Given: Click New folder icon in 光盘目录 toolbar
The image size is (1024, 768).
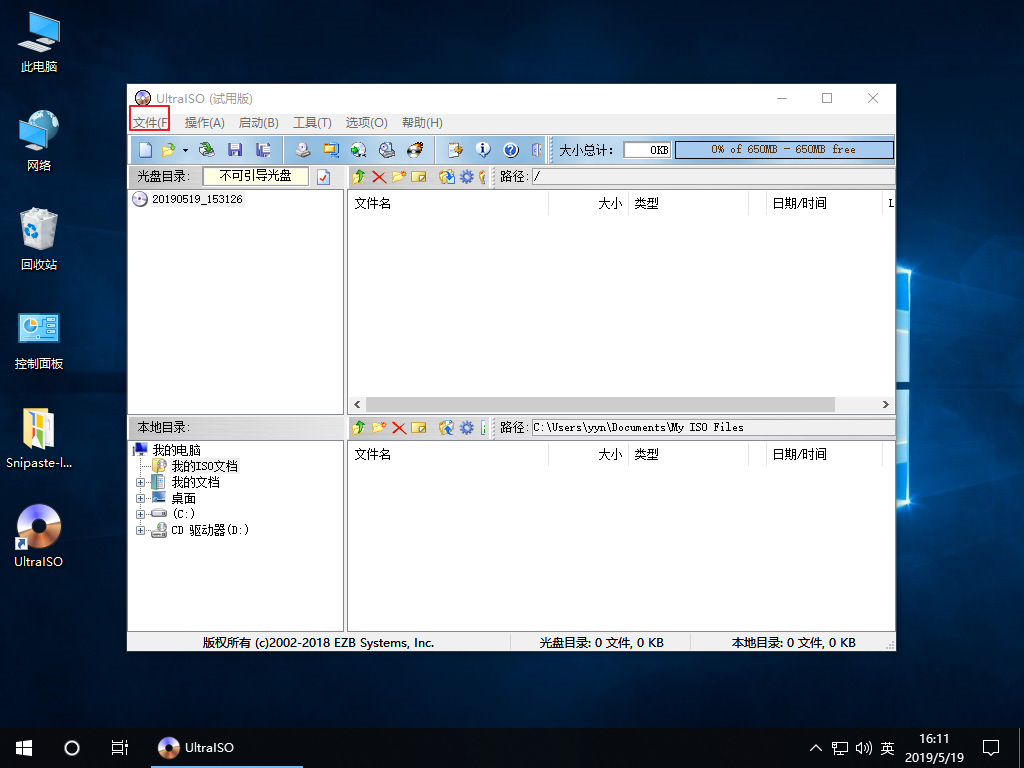Looking at the screenshot, I should (399, 176).
